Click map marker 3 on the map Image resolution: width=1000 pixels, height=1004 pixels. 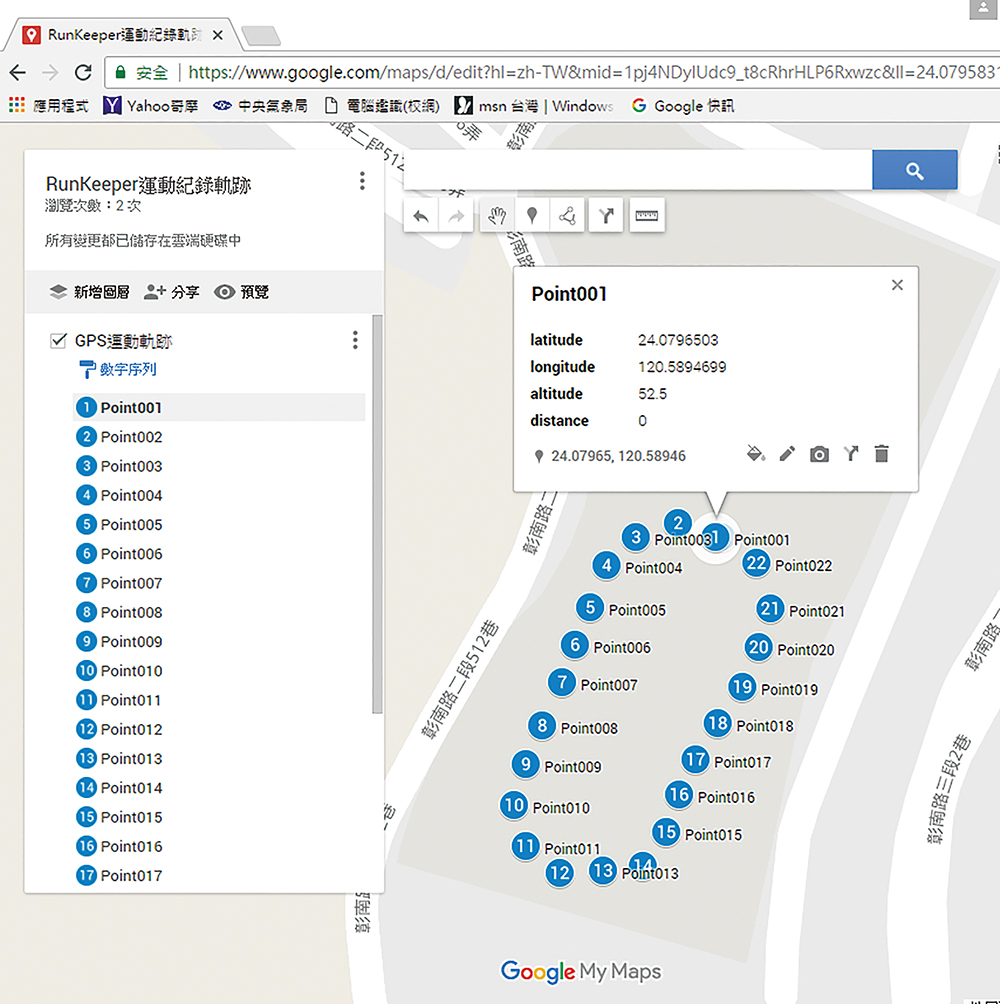pos(636,537)
